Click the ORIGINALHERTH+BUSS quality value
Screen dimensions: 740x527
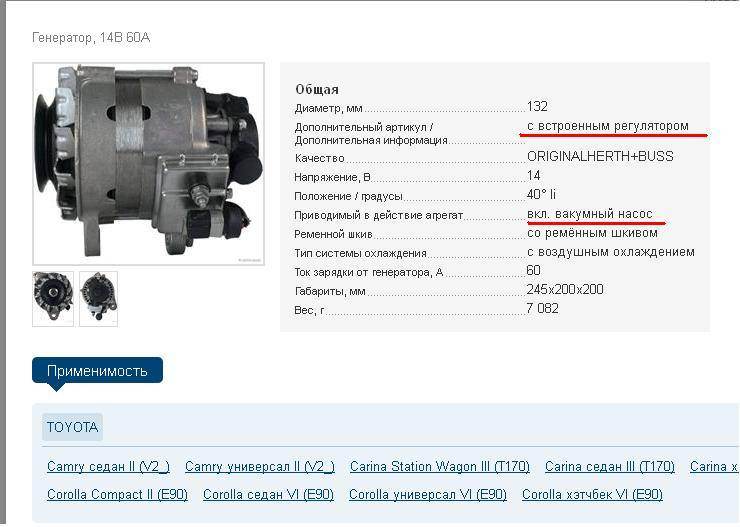point(600,157)
